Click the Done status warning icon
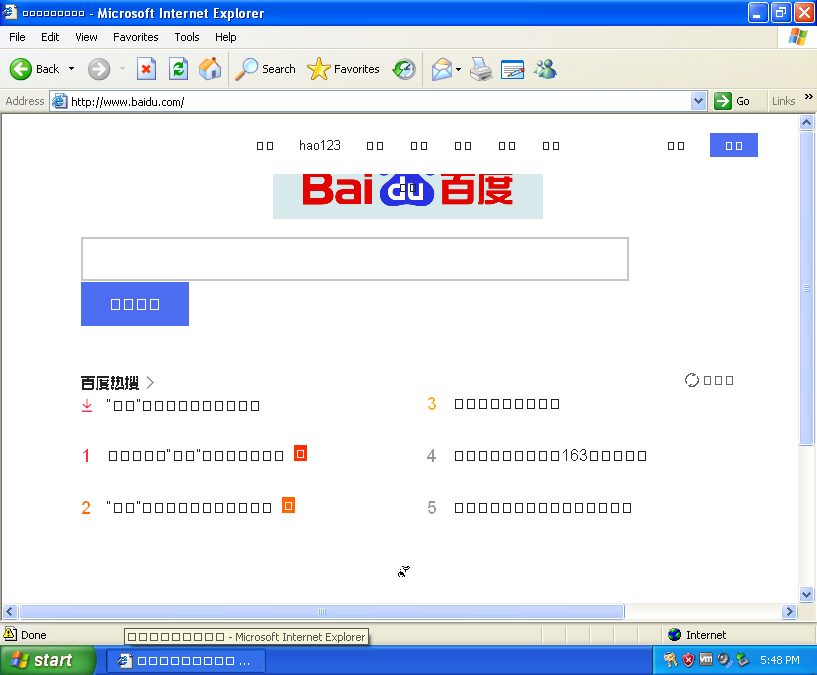 (x=10, y=634)
